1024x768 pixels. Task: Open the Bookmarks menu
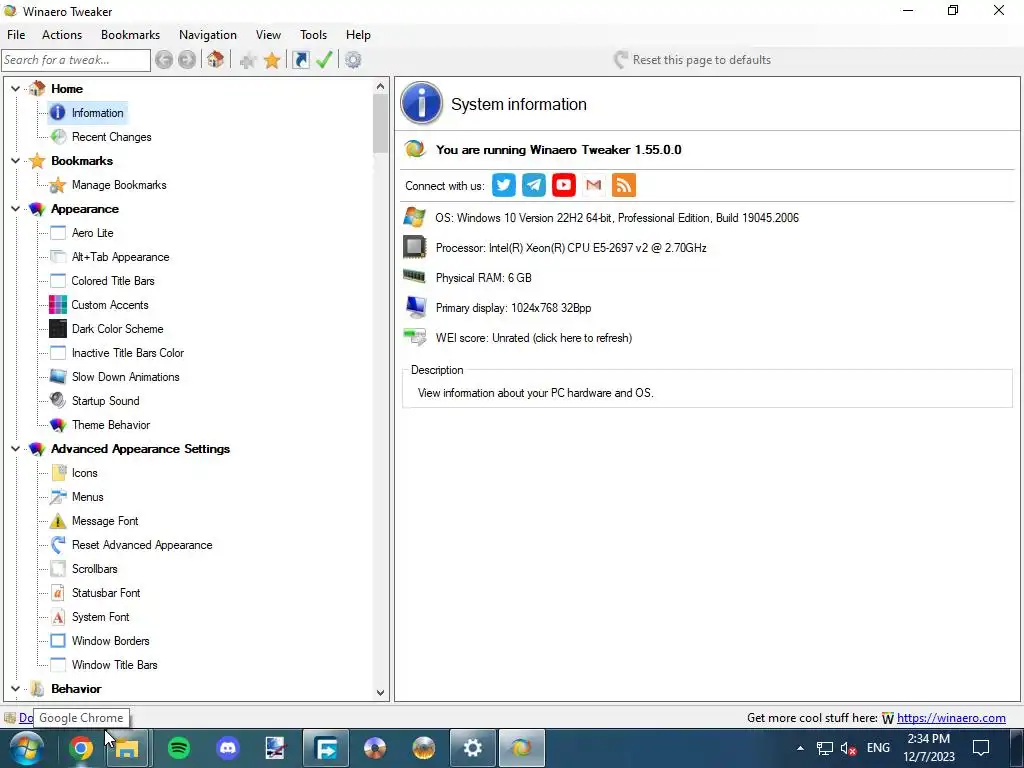pyautogui.click(x=131, y=35)
